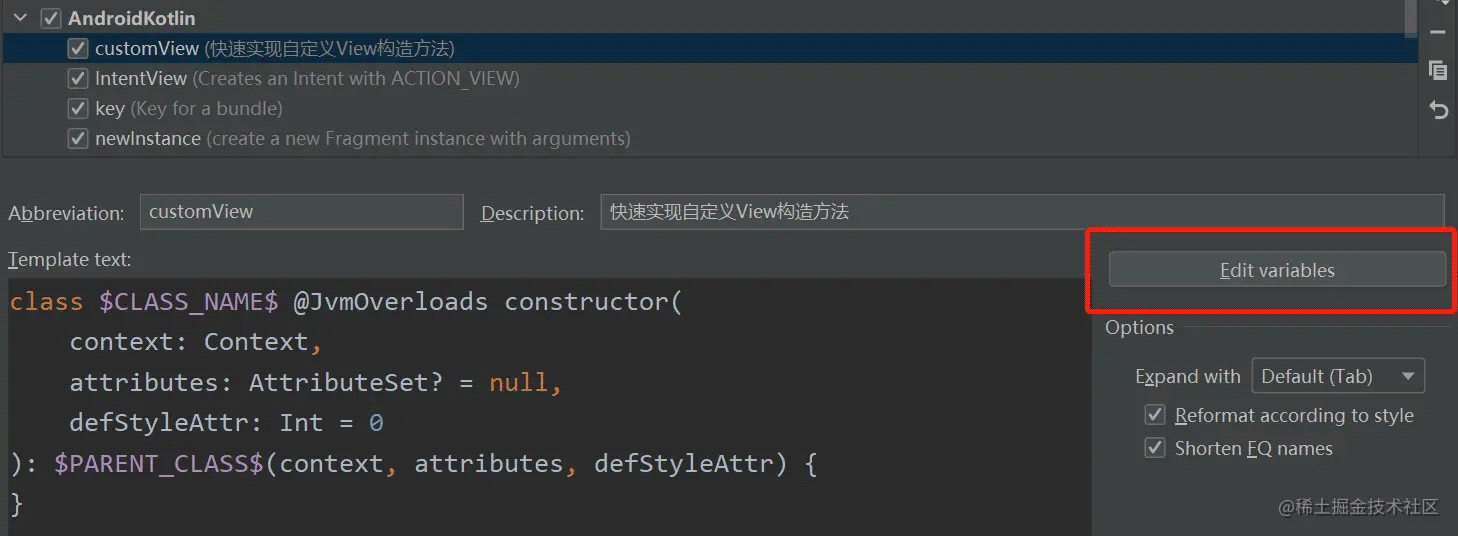1458x536 pixels.
Task: Open the Expand with dropdown
Action: pyautogui.click(x=1338, y=376)
